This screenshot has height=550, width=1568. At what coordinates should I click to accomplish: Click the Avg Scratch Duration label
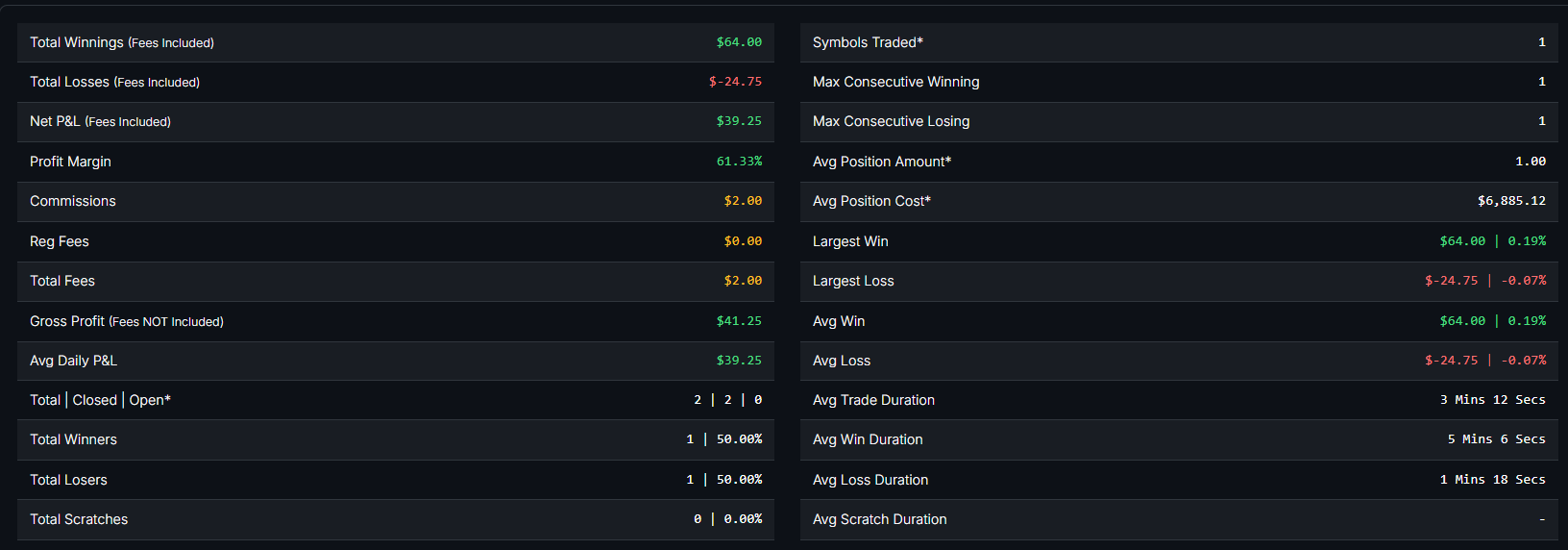[879, 519]
